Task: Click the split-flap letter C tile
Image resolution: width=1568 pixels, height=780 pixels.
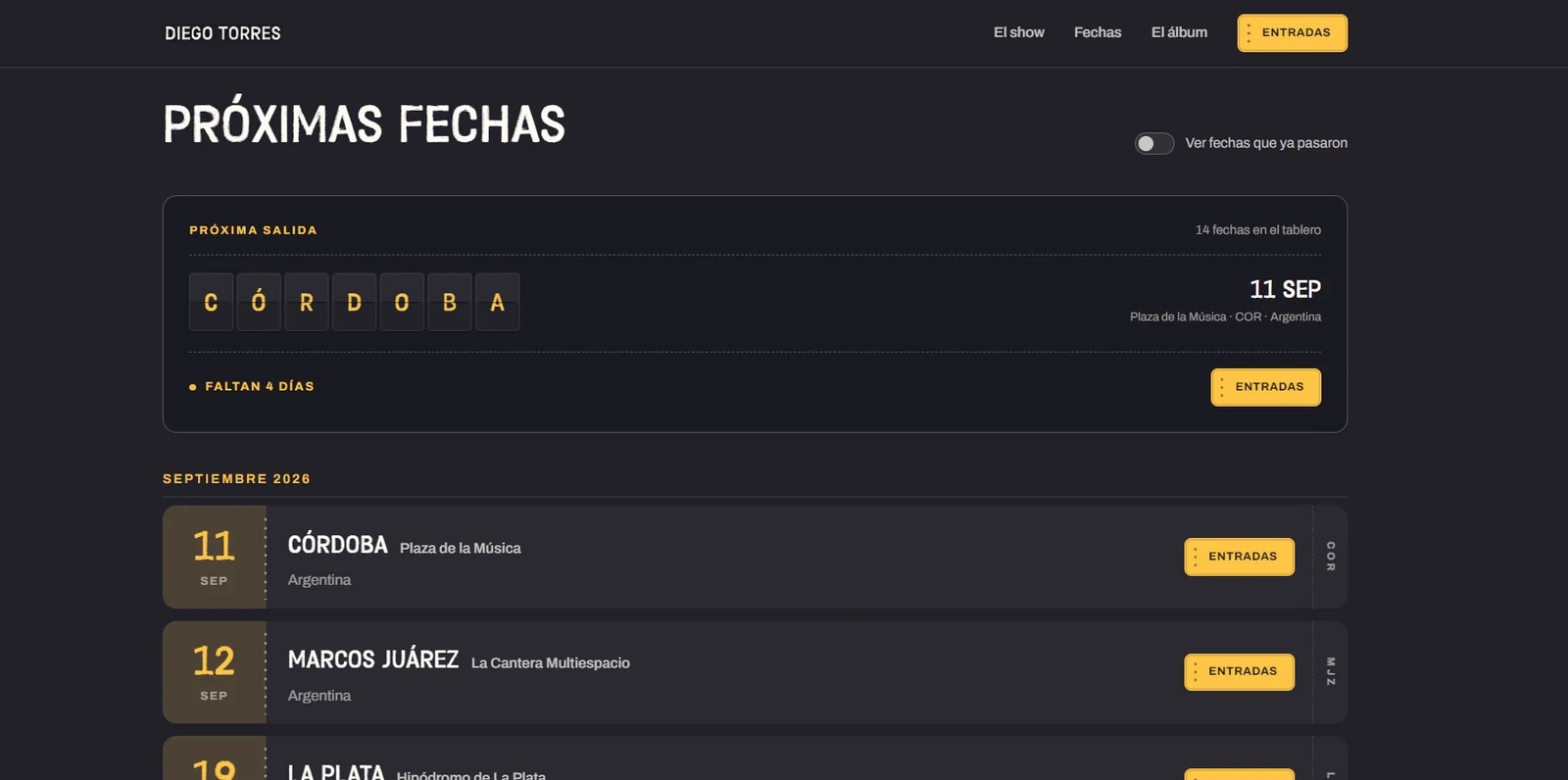Action: (211, 302)
